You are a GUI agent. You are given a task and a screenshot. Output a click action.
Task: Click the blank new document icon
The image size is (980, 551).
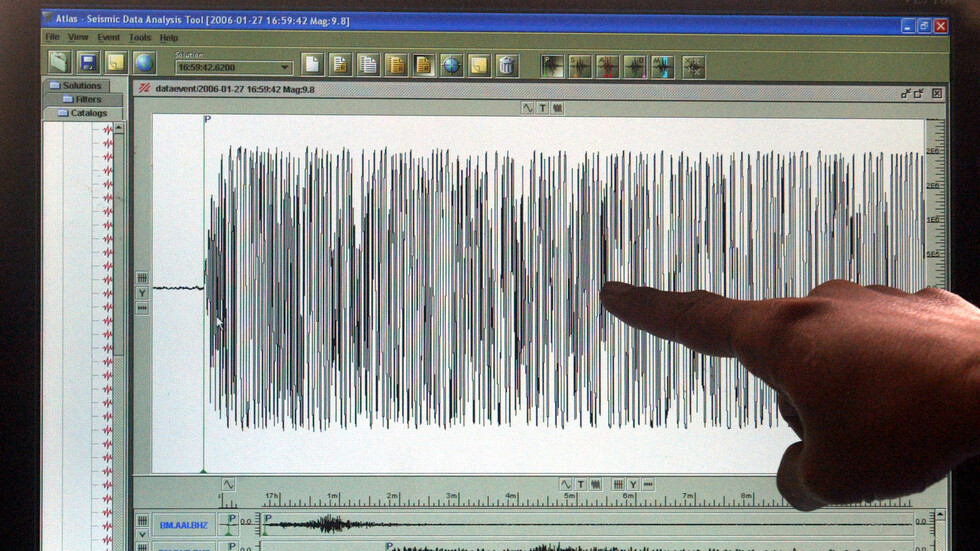pyautogui.click(x=312, y=65)
